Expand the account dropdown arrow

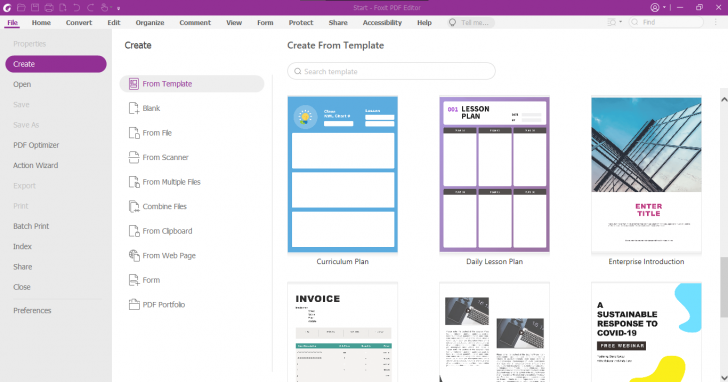pyautogui.click(x=664, y=7)
